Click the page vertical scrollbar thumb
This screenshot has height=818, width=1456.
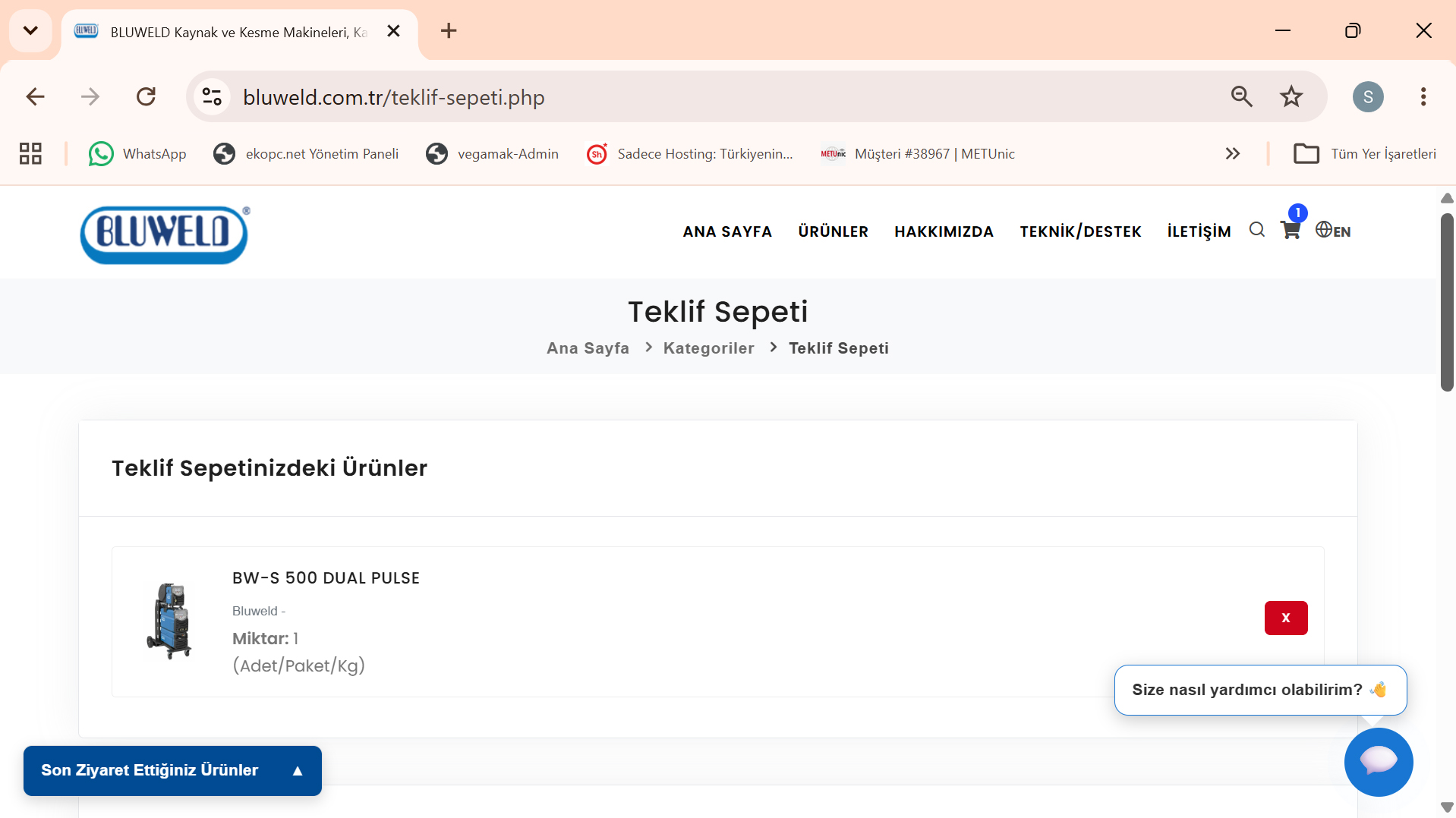point(1447,302)
